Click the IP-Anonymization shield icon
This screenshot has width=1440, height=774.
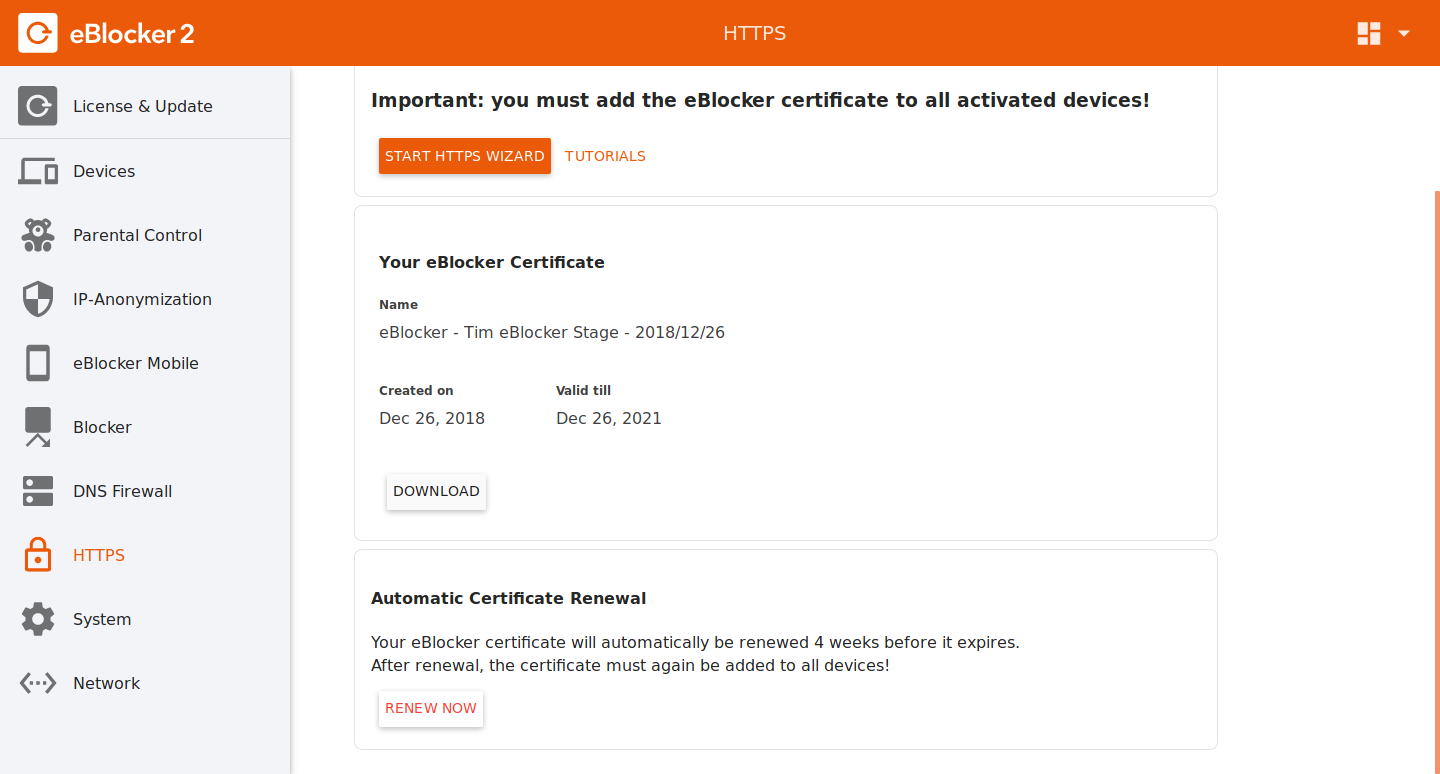(38, 299)
